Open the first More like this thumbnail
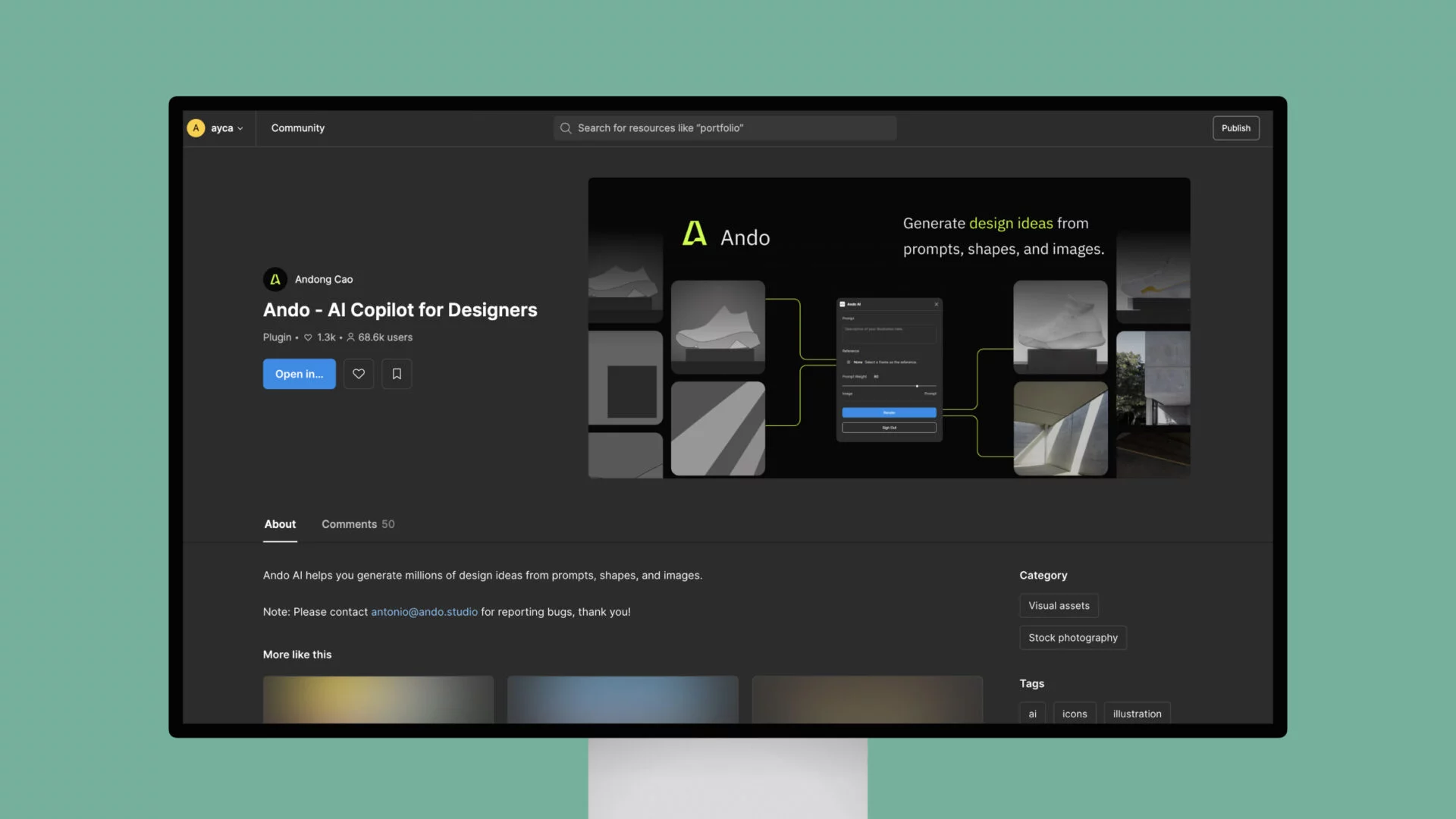The image size is (1456, 819). (378, 699)
